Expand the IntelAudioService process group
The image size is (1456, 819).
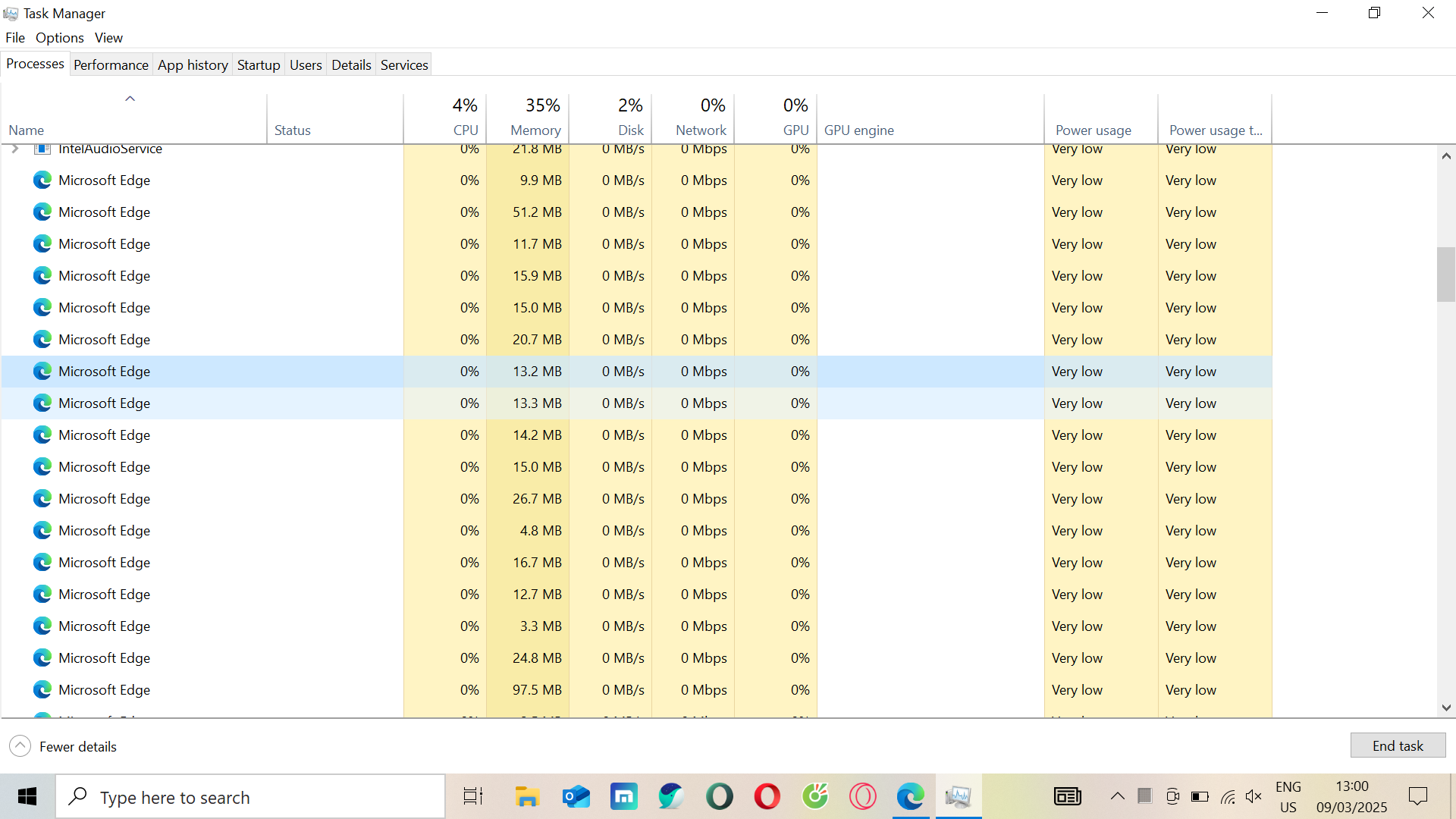tap(15, 149)
